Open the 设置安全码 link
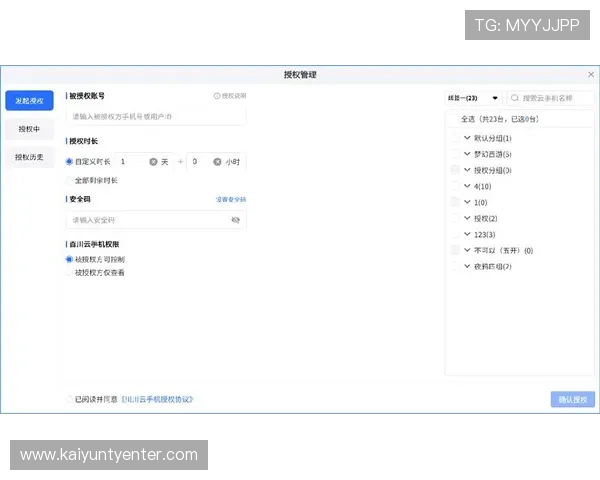 point(231,199)
